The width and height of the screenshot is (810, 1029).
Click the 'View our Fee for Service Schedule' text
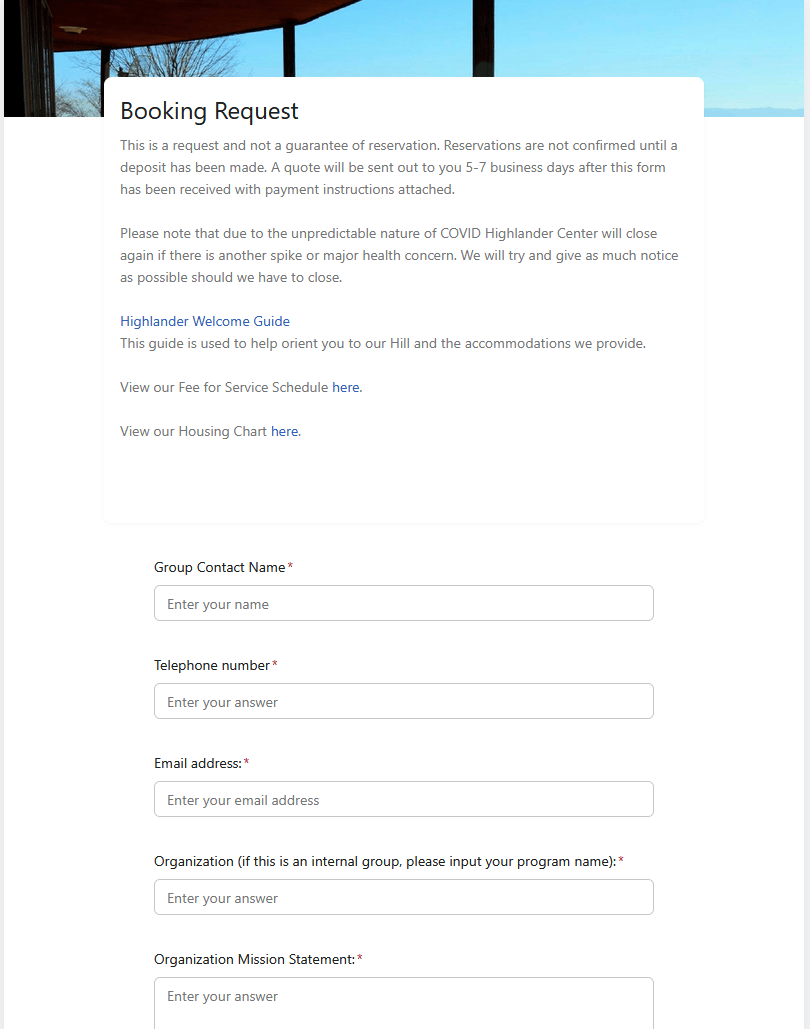click(x=224, y=387)
